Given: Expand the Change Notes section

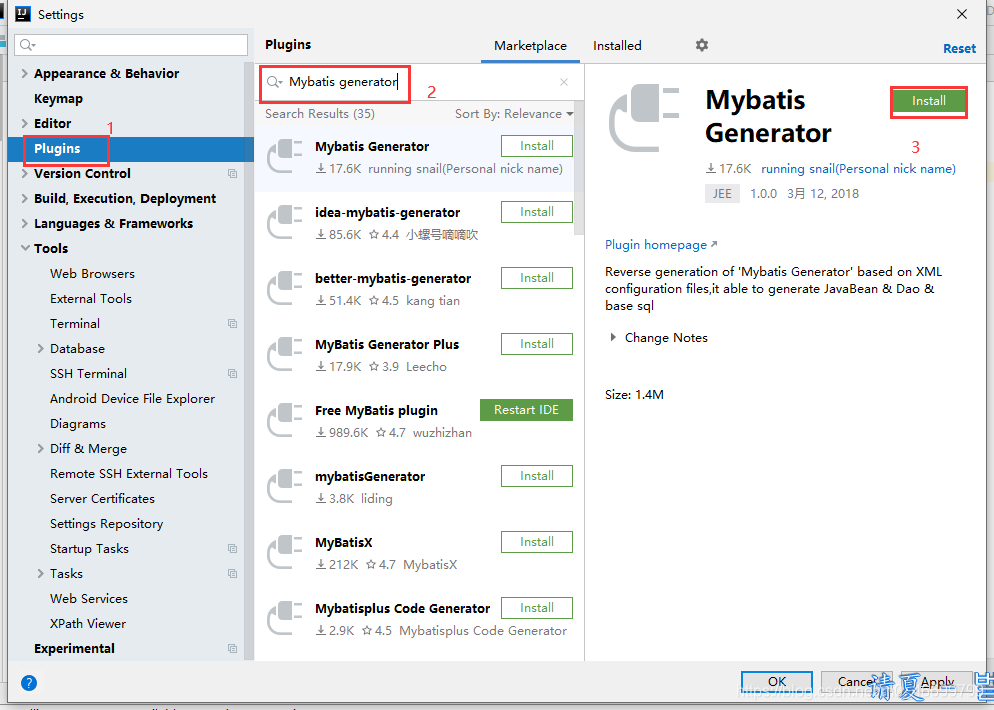Looking at the screenshot, I should [613, 337].
